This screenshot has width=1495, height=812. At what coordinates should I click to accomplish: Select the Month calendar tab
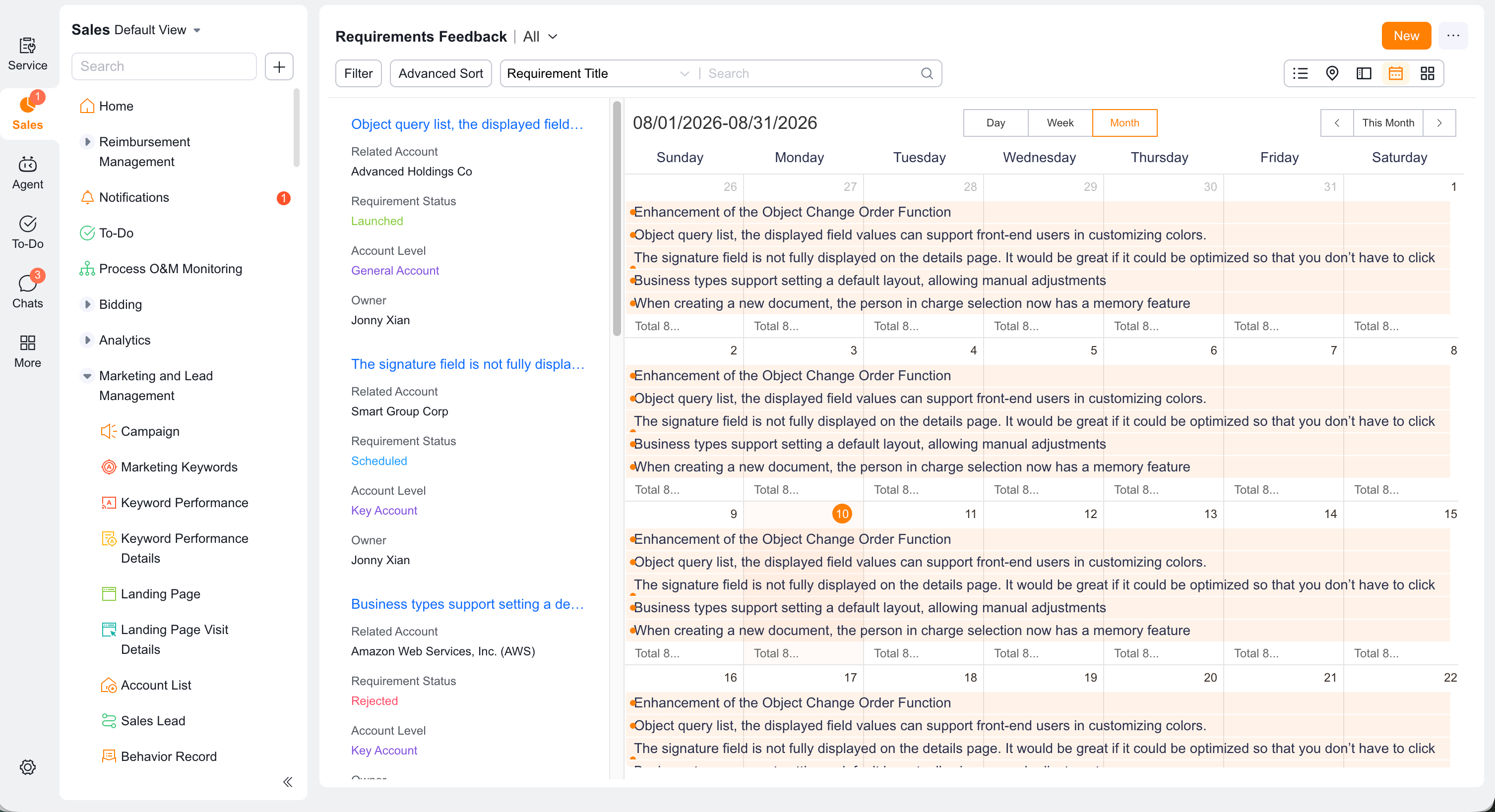1124,123
